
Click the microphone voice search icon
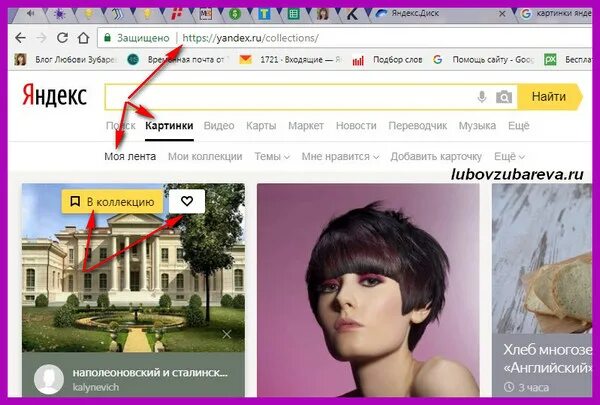pos(482,97)
